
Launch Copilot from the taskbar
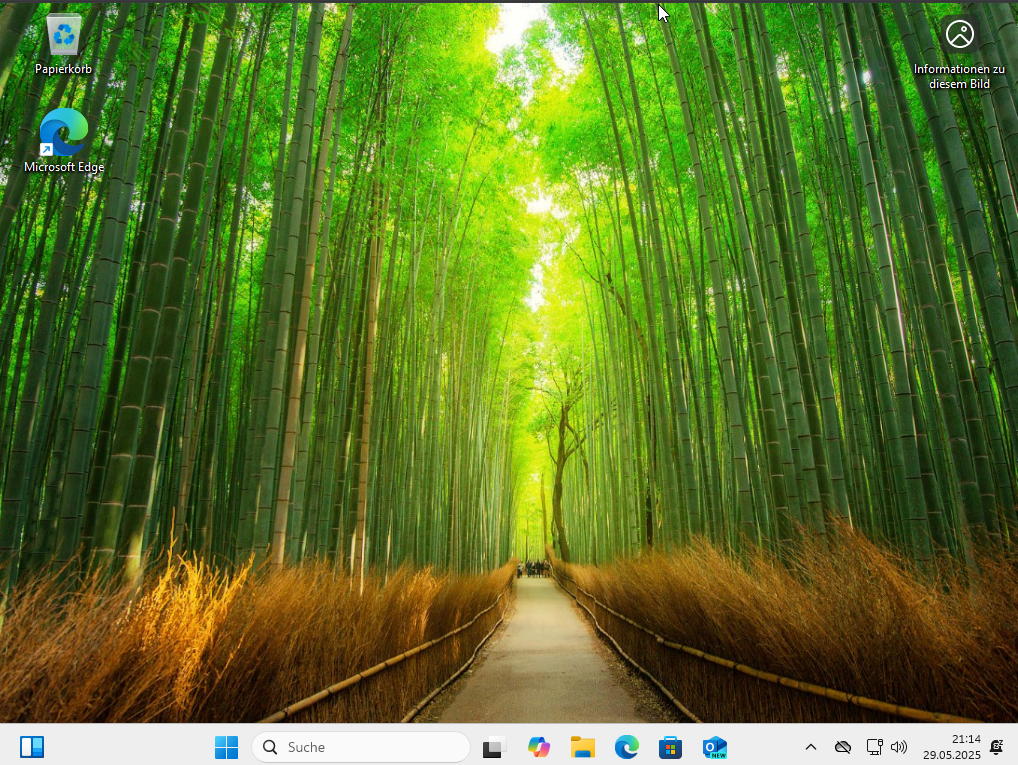(539, 747)
